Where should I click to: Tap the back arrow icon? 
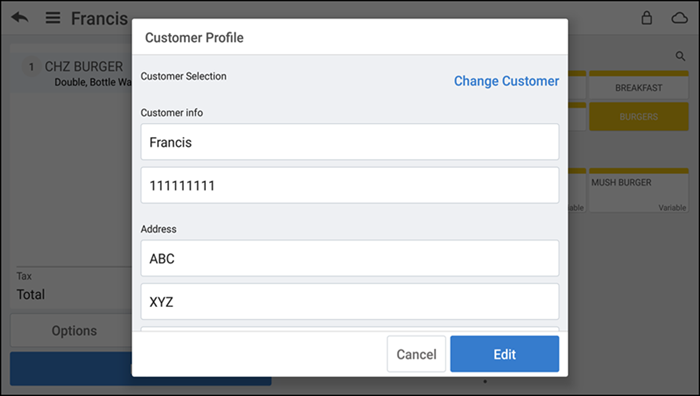click(20, 18)
